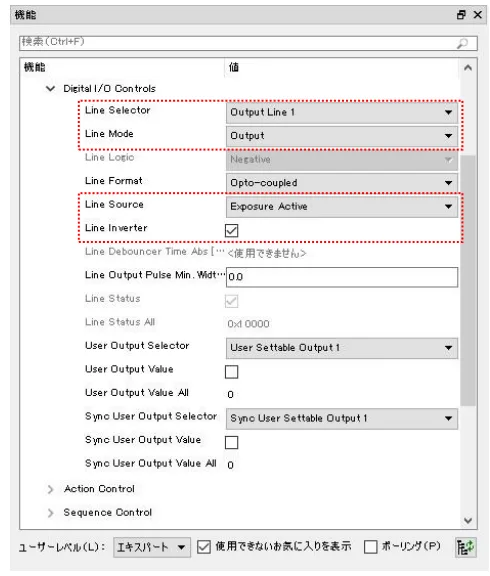This screenshot has width=490, height=576.
Task: Select the Line Selector row label
Action: (x=118, y=110)
